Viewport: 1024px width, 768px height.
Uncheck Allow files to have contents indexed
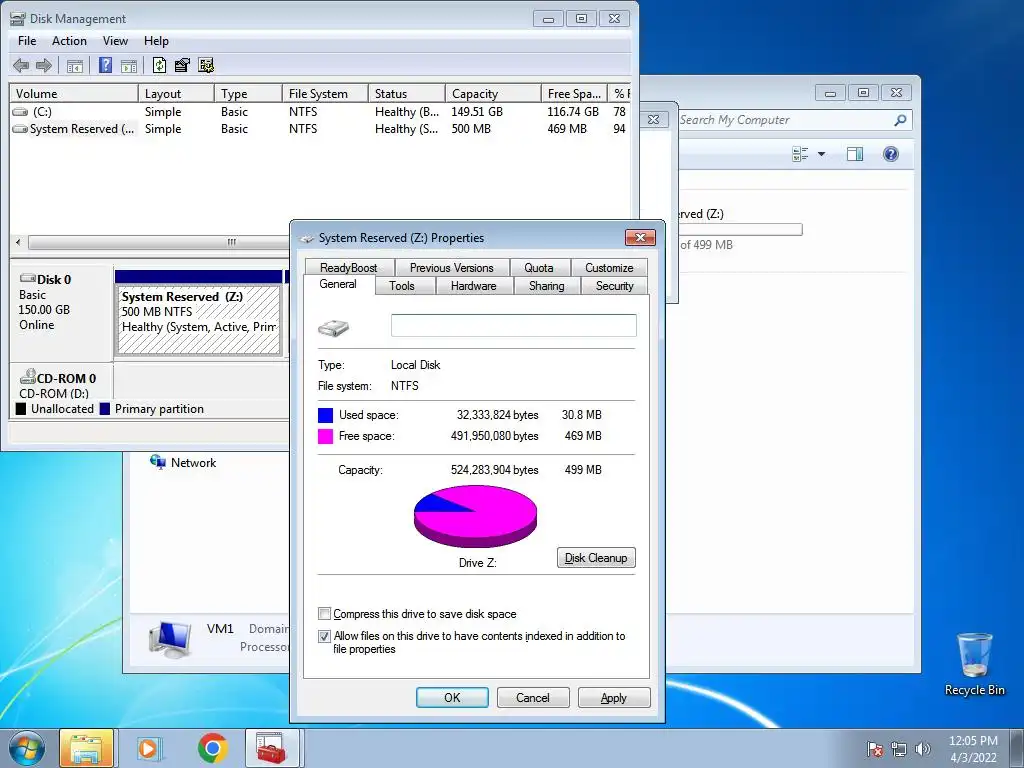click(325, 636)
